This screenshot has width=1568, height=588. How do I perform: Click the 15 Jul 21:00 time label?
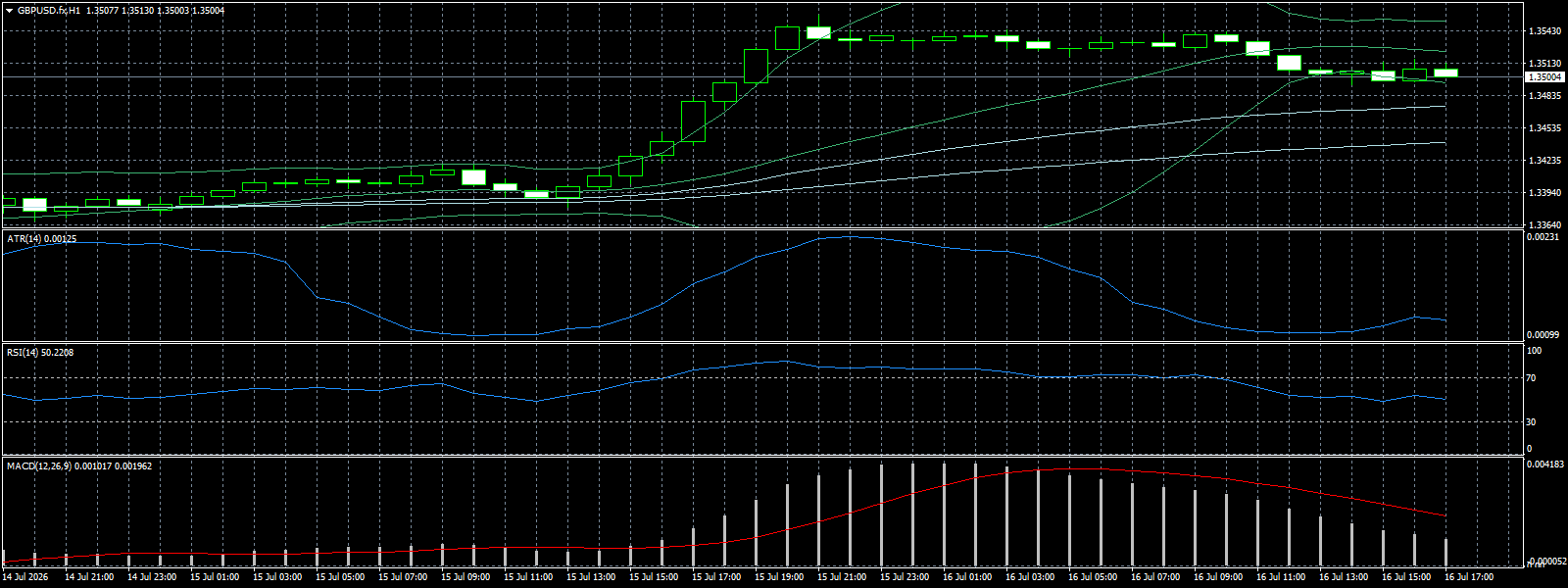tap(841, 577)
